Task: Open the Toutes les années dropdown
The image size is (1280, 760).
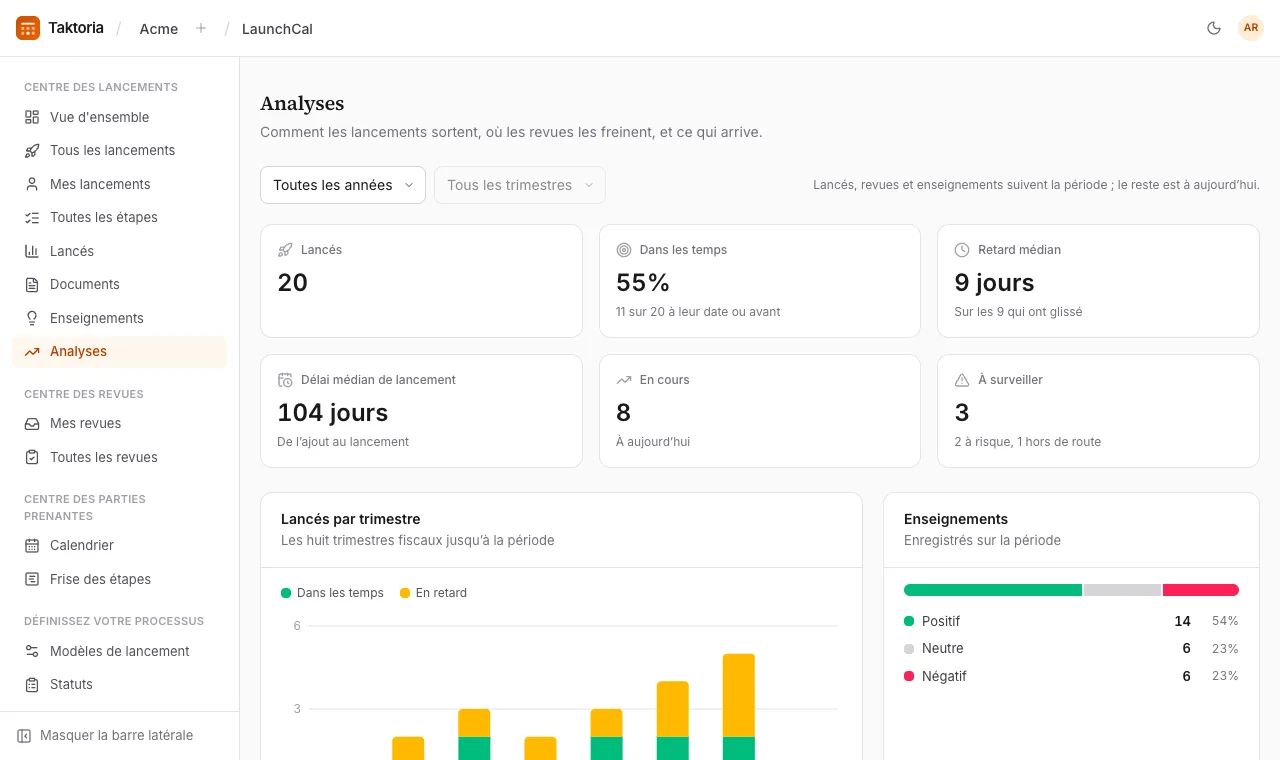Action: tap(343, 185)
